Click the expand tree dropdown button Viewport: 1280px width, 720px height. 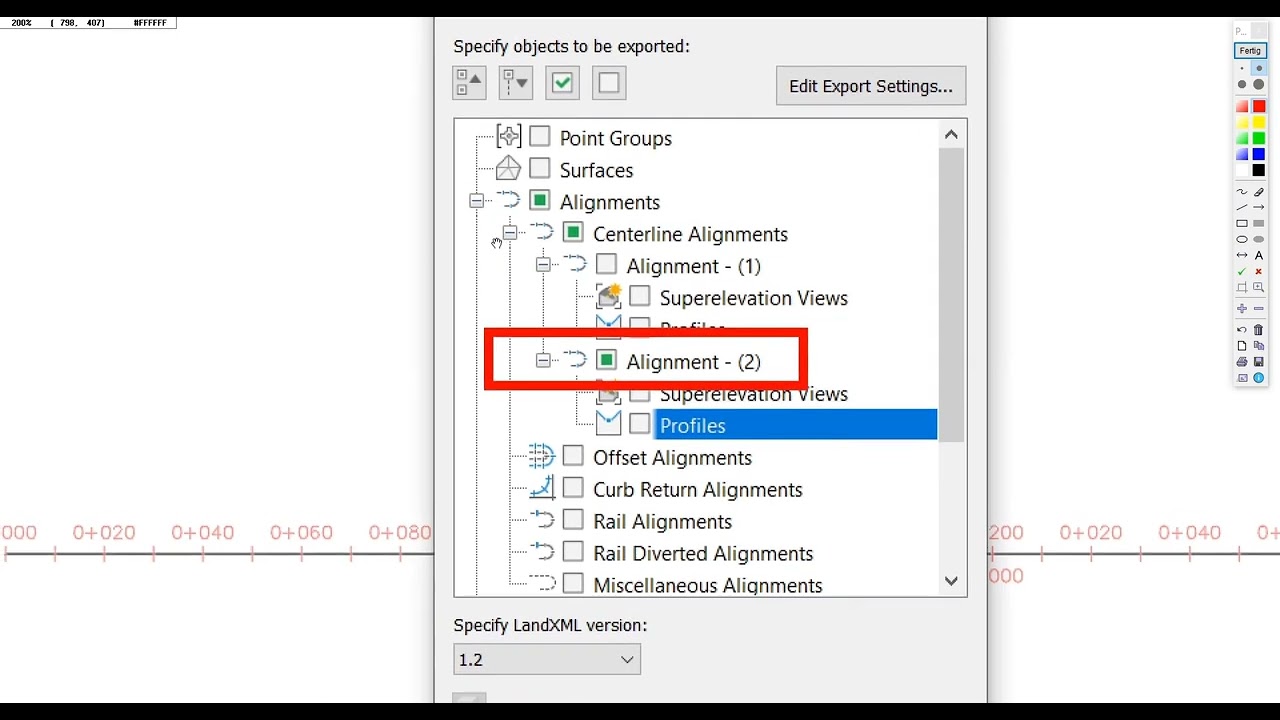tap(515, 82)
